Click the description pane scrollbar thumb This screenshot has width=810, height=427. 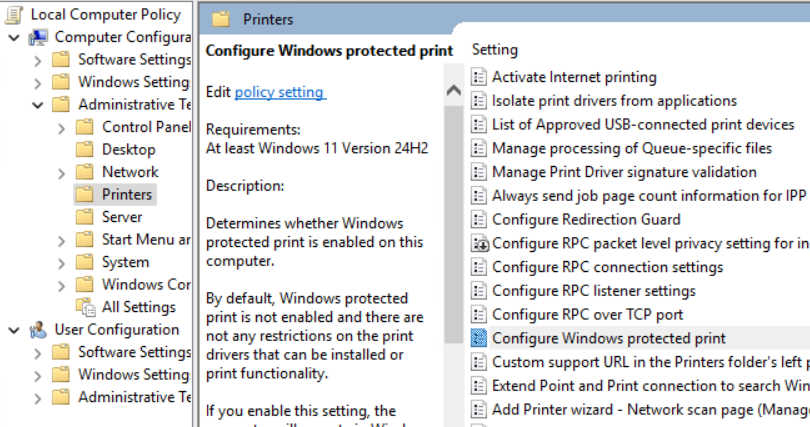(x=454, y=225)
